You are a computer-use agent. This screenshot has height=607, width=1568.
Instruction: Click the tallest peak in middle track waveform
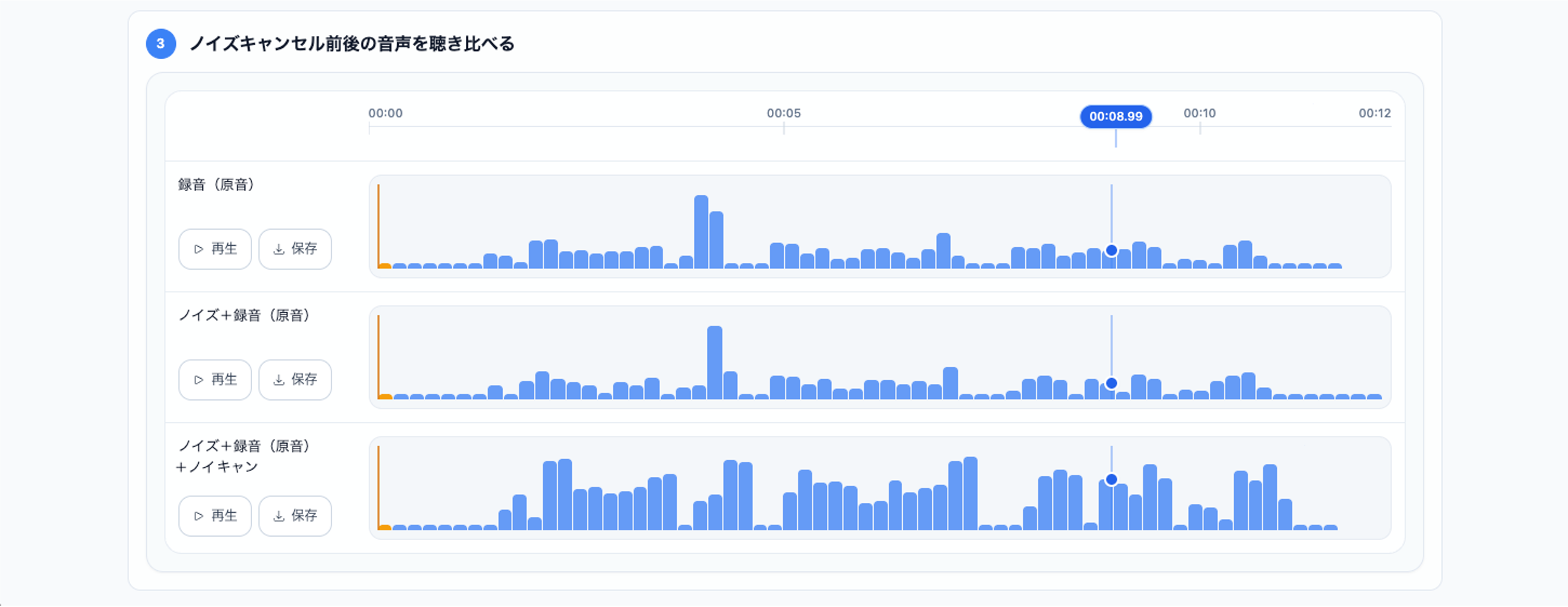pyautogui.click(x=714, y=363)
